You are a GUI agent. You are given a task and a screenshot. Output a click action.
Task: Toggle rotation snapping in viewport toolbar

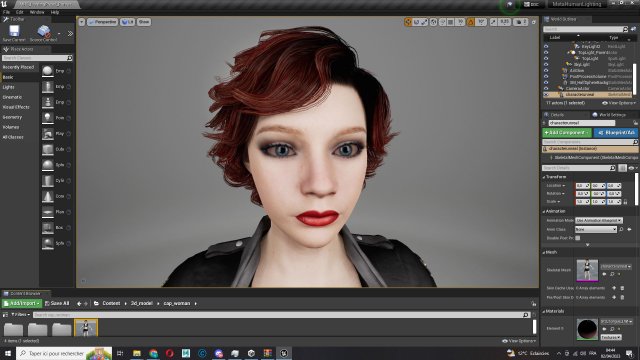pos(471,22)
